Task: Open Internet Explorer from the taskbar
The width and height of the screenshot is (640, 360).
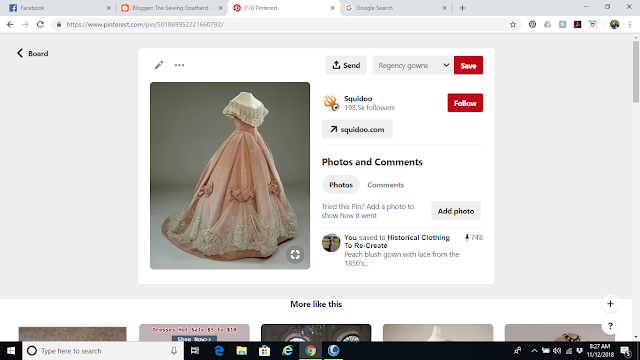Action: (288, 351)
